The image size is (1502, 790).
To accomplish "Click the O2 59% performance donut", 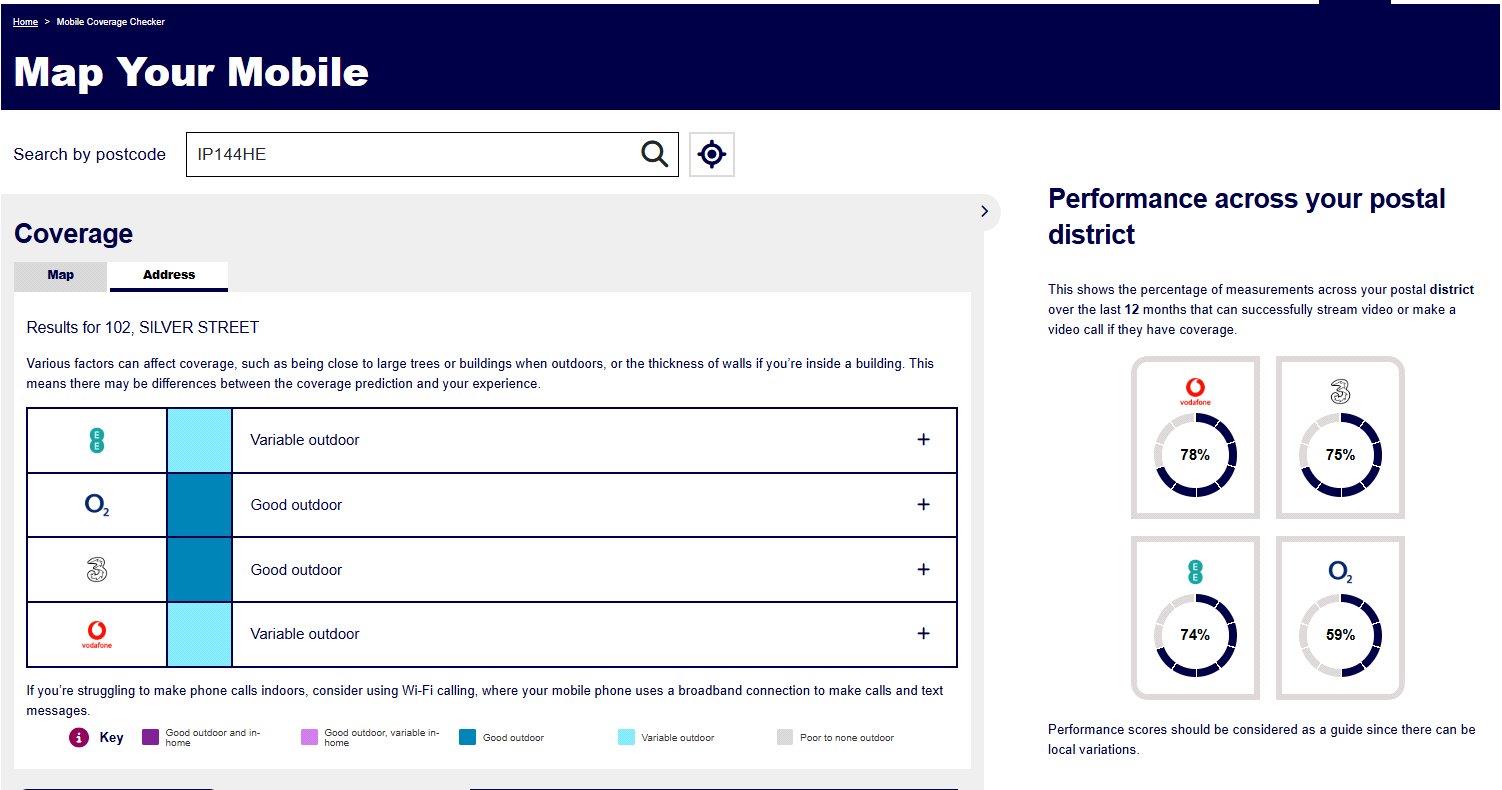I will 1340,635.
